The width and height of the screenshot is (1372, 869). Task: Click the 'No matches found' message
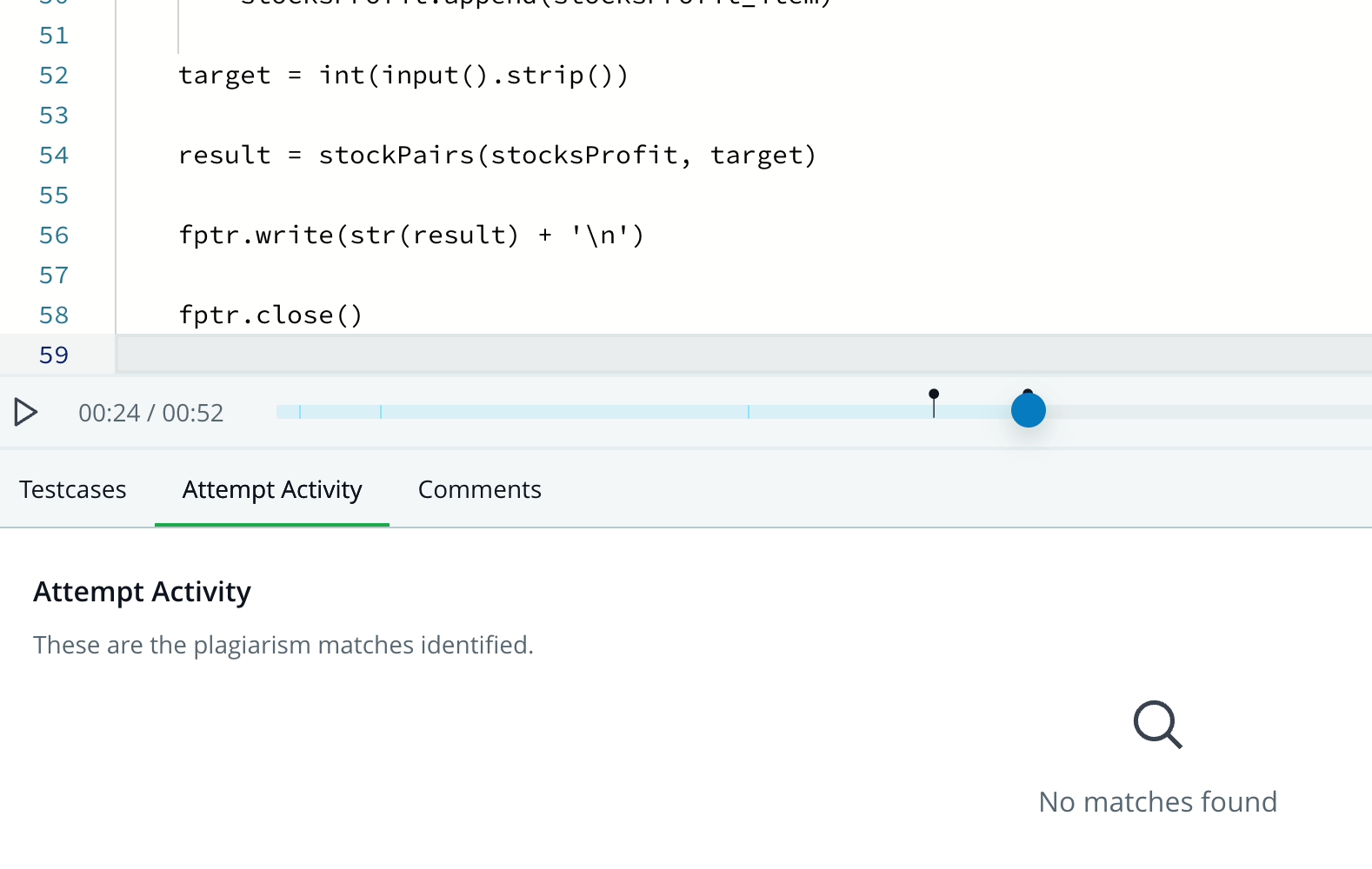click(x=1158, y=801)
